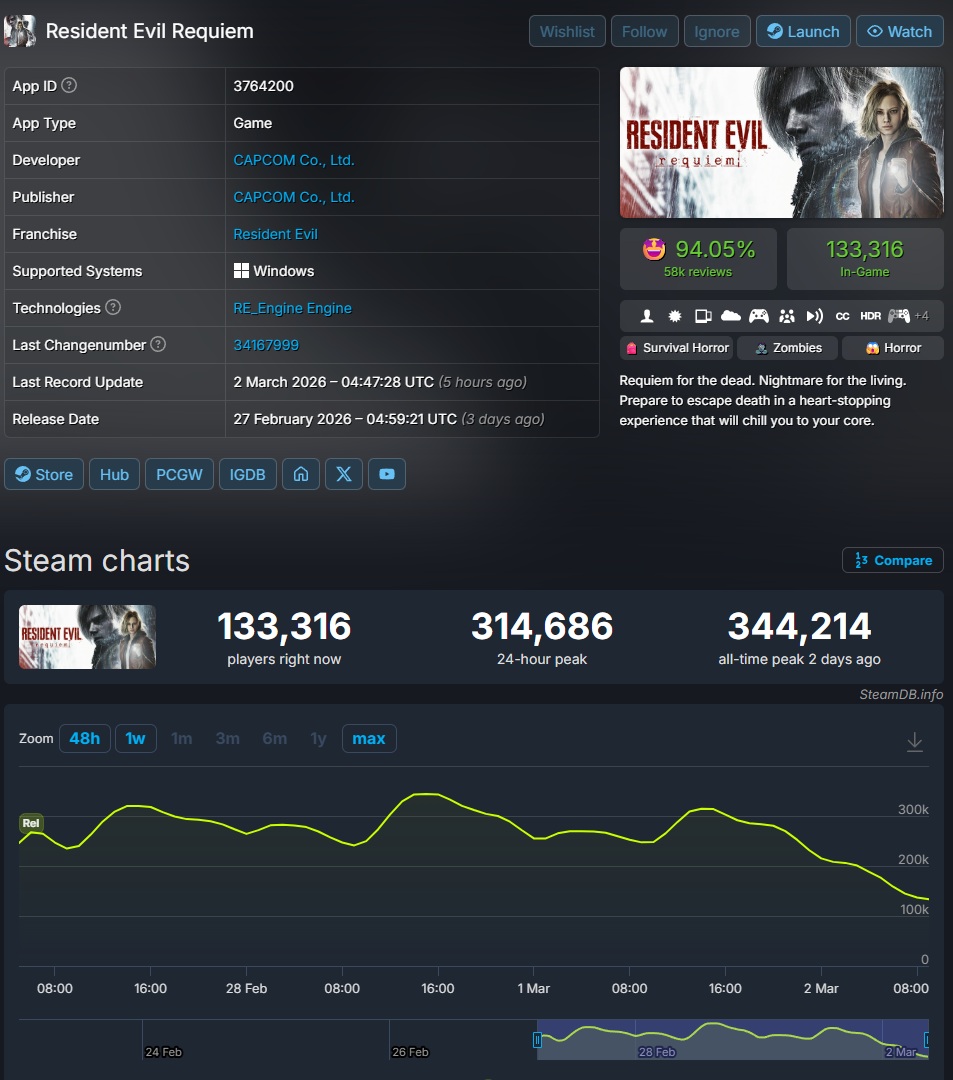The height and width of the screenshot is (1080, 953).
Task: Switch chart zoom to max
Action: click(x=369, y=738)
